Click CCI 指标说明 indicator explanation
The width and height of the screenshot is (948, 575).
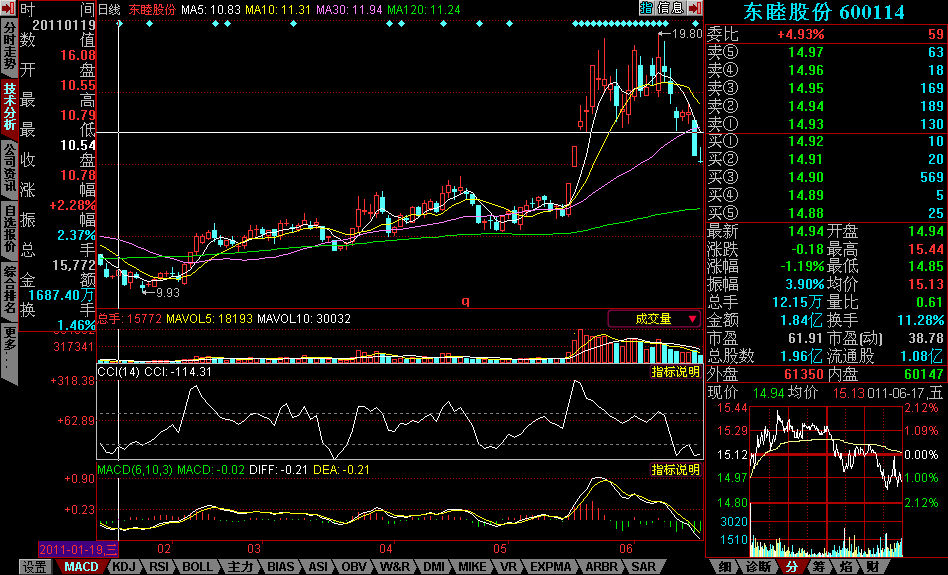tap(675, 371)
